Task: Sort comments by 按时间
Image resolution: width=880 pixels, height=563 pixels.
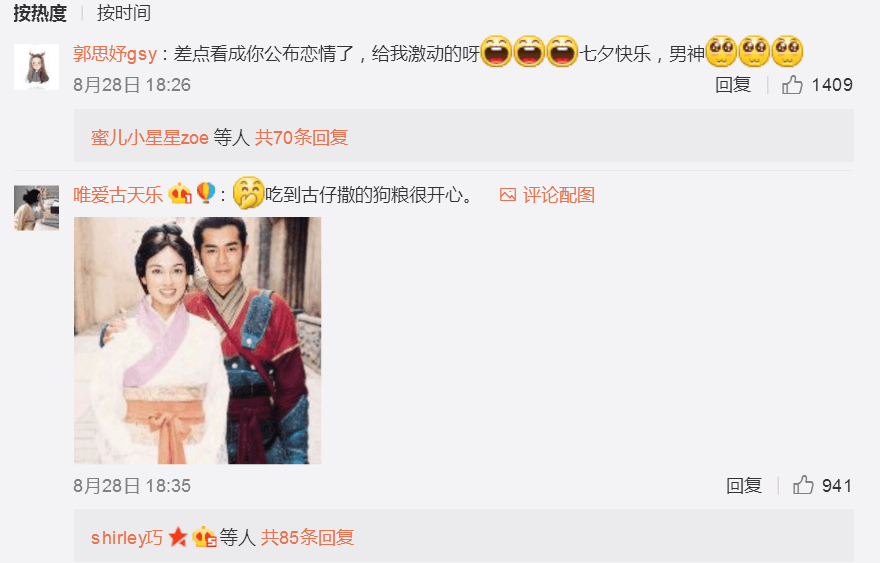Action: tap(124, 13)
